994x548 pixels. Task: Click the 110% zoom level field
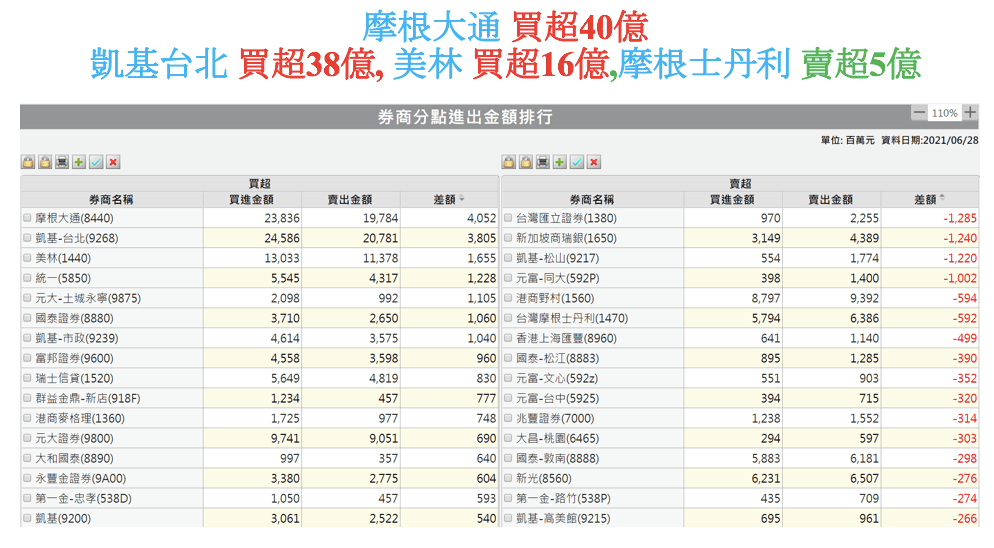click(944, 113)
